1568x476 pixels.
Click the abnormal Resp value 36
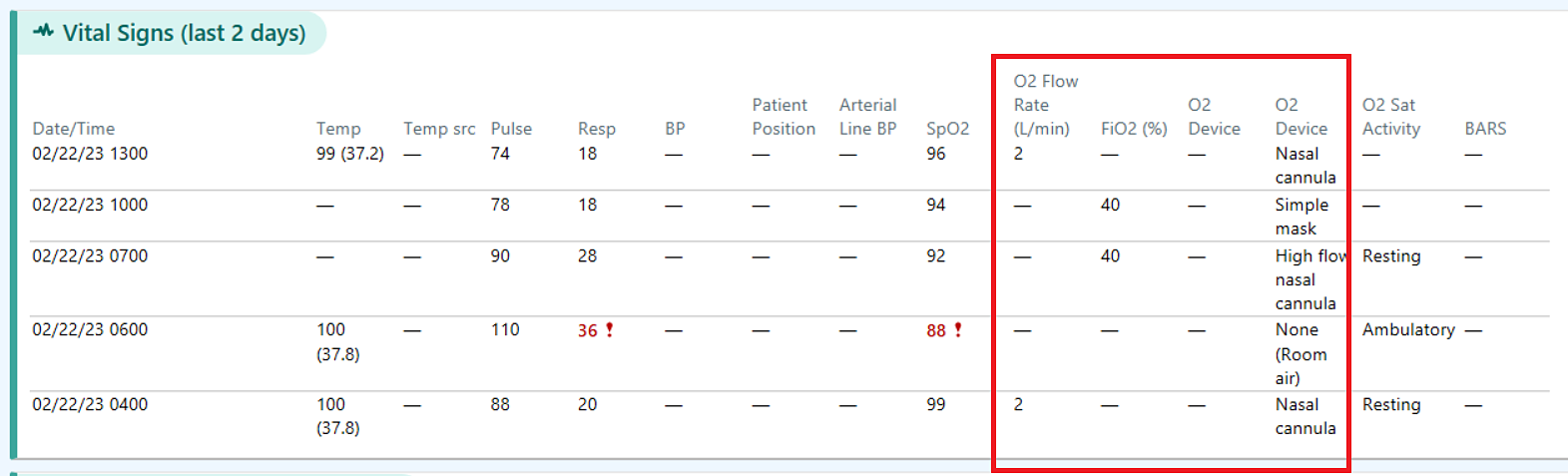(587, 330)
